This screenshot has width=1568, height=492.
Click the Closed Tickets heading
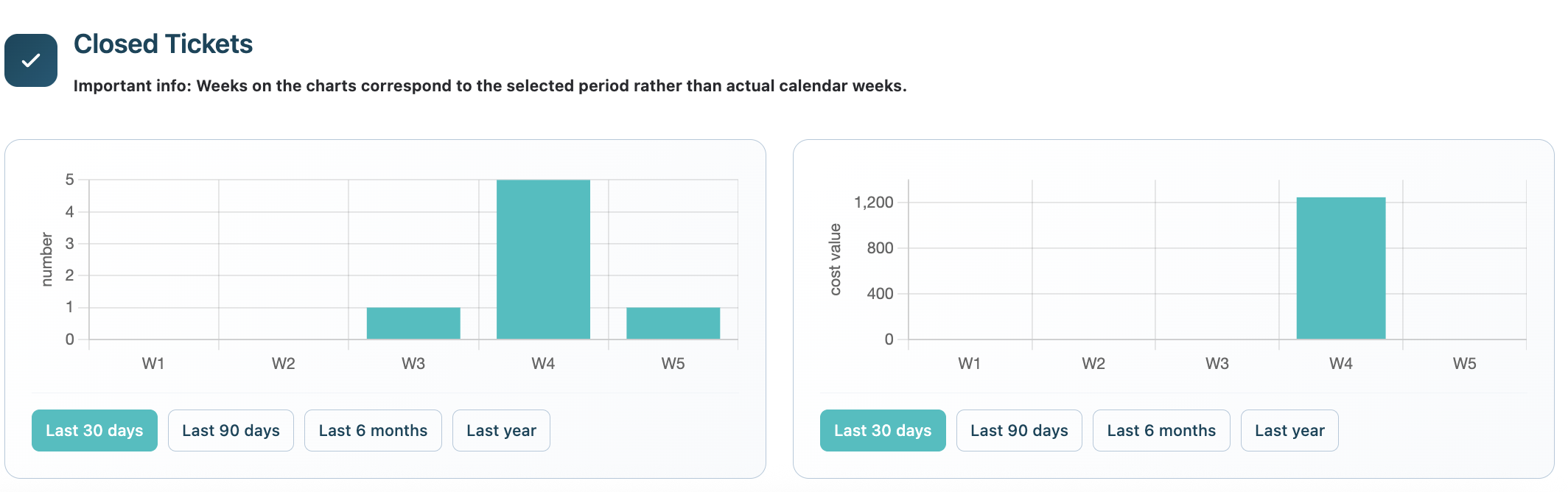point(163,44)
